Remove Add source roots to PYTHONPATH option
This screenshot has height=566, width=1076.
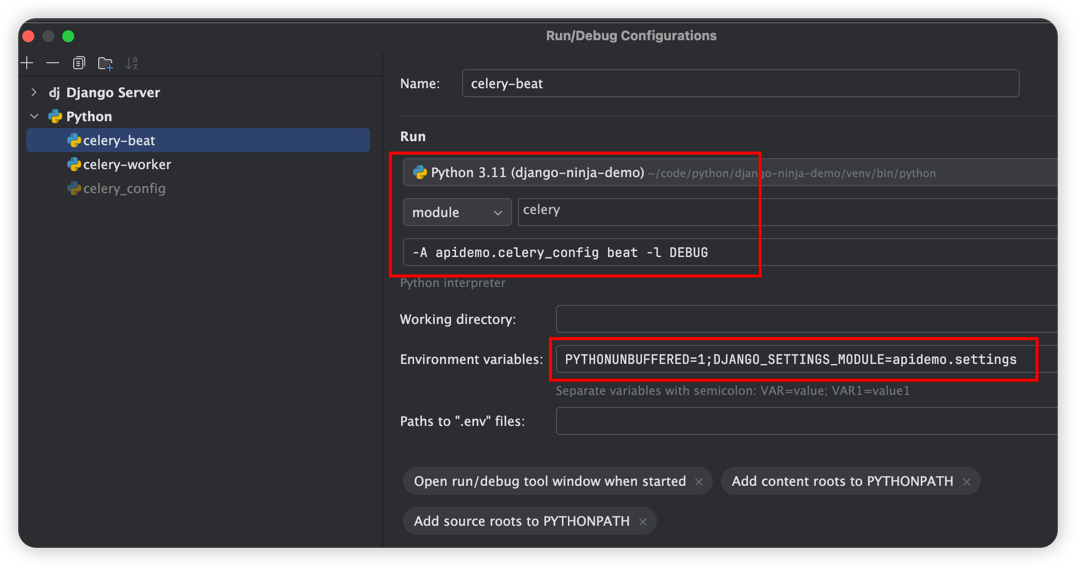[x=642, y=522]
